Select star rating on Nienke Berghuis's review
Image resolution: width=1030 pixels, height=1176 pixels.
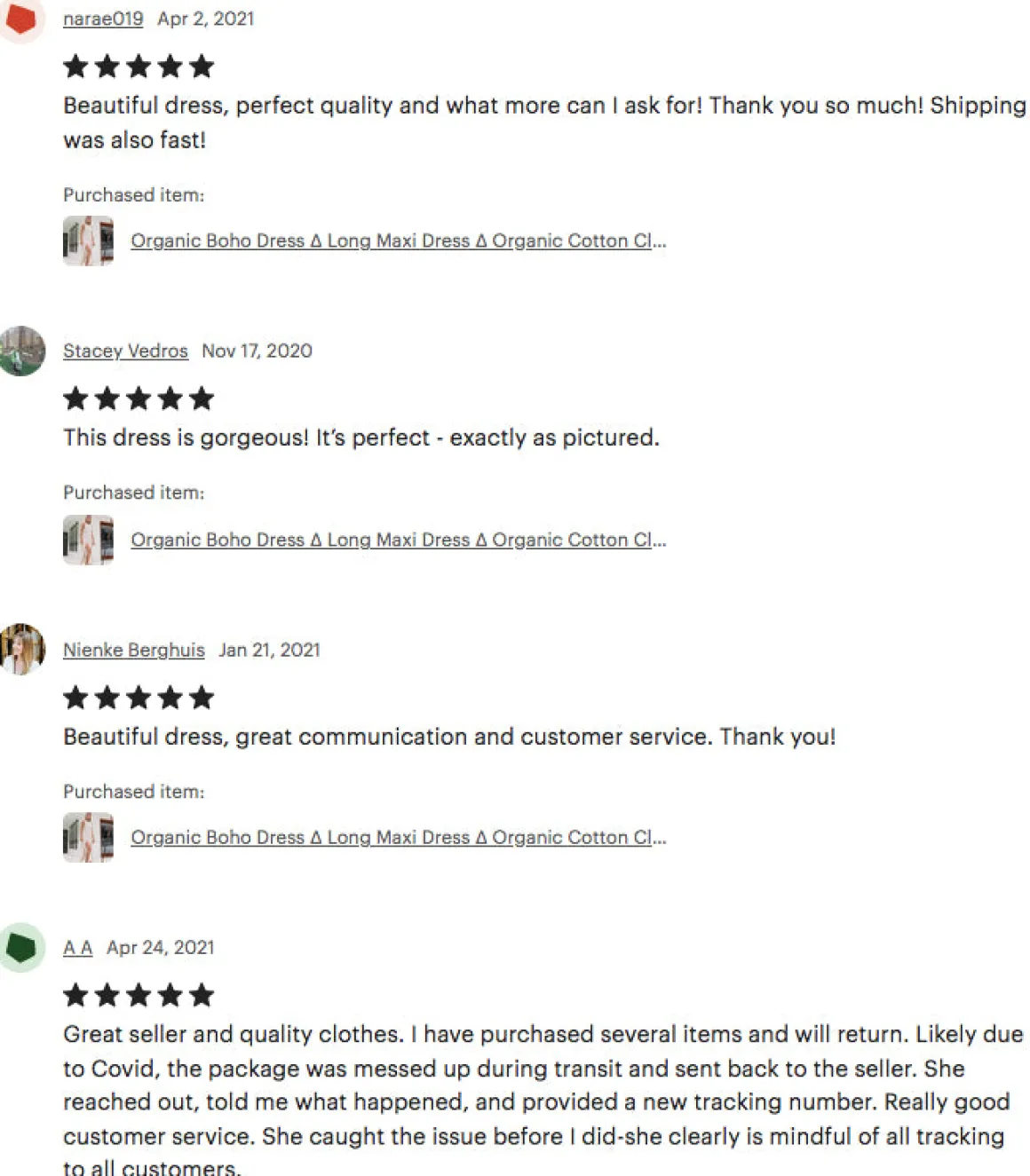(139, 698)
